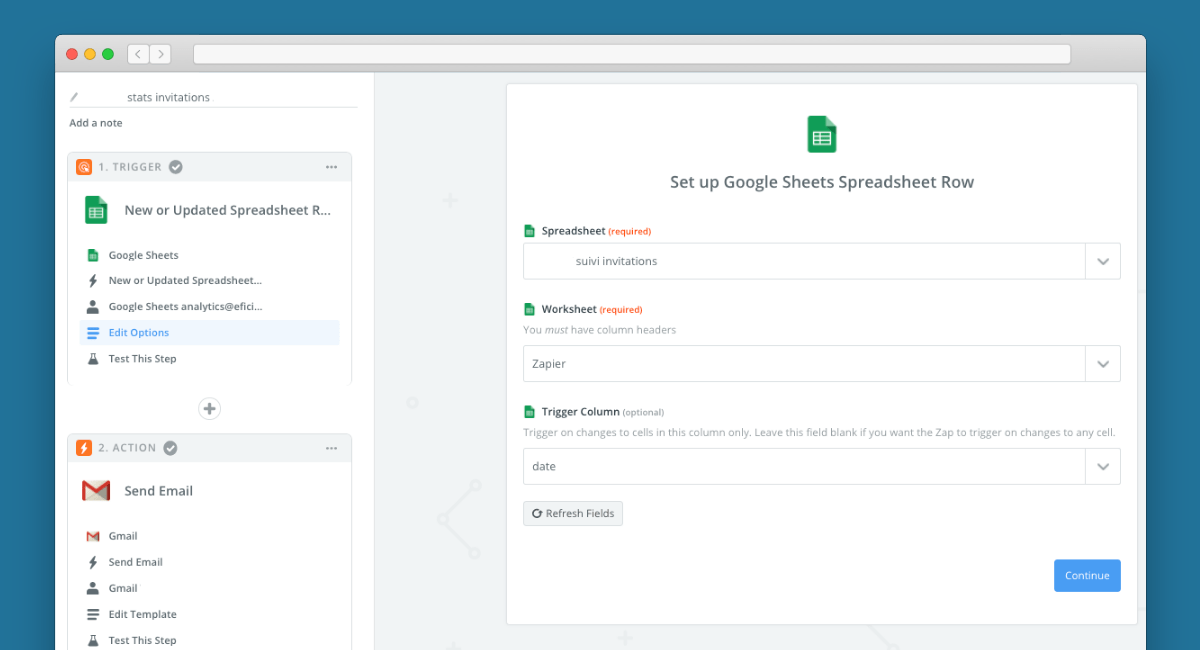The image size is (1200, 650).
Task: Click the Google Sheets icon above the setup form
Action: [x=821, y=133]
